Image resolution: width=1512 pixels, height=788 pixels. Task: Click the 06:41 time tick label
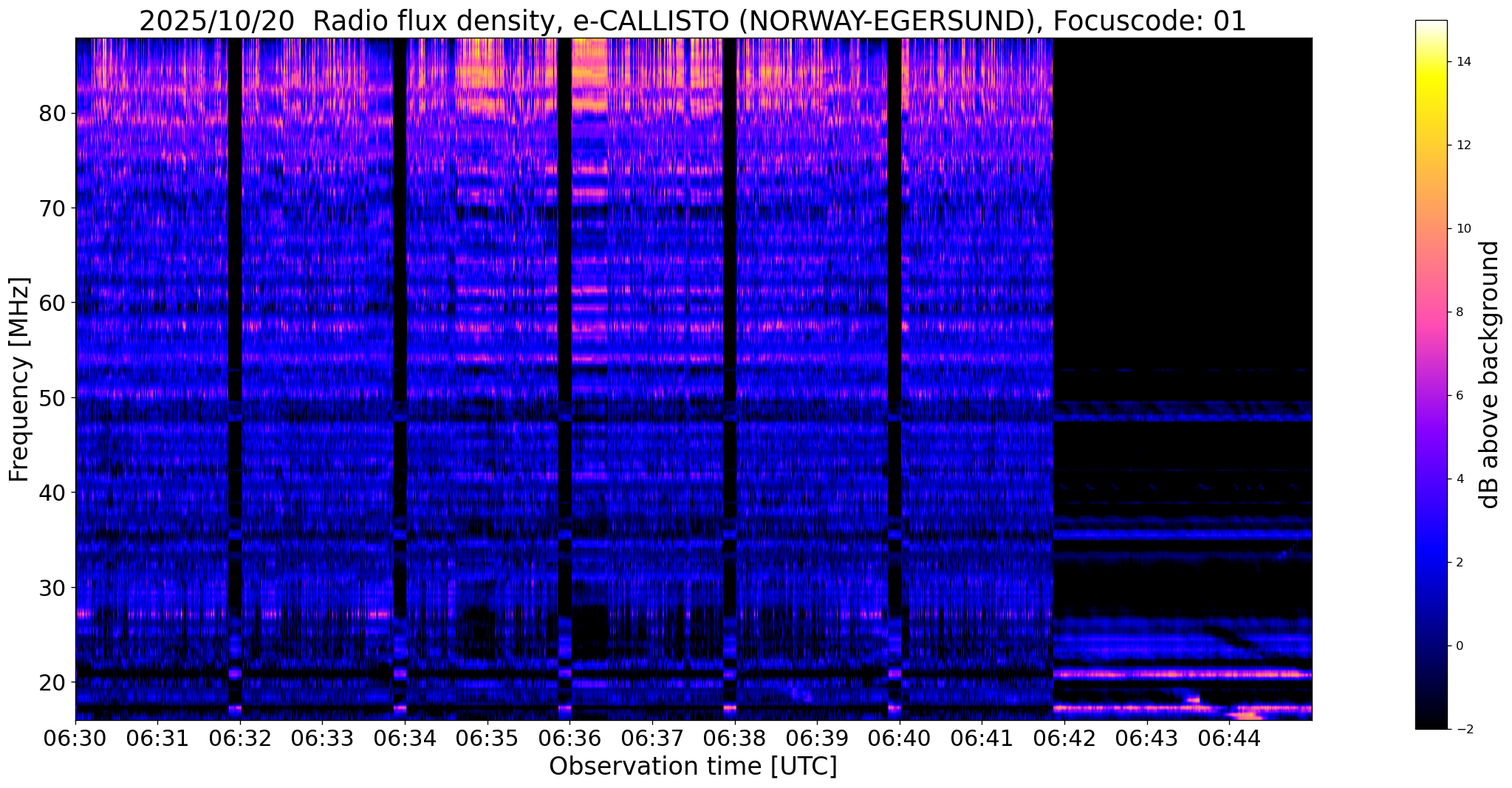point(982,738)
